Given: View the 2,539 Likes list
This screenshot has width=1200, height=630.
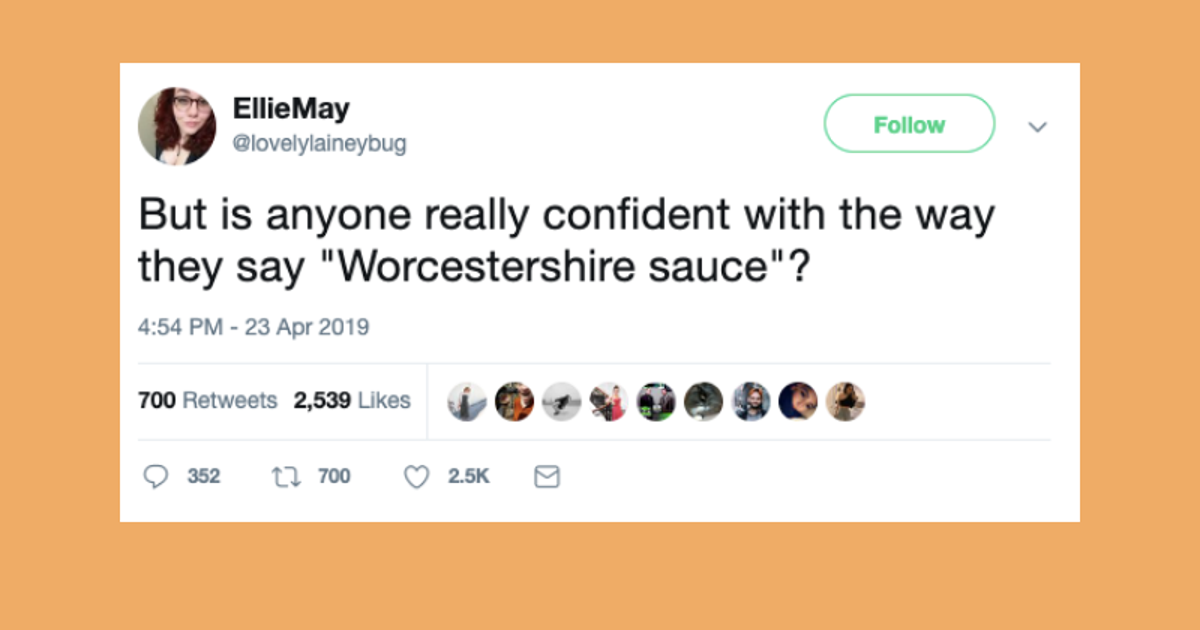Looking at the screenshot, I should point(352,400).
